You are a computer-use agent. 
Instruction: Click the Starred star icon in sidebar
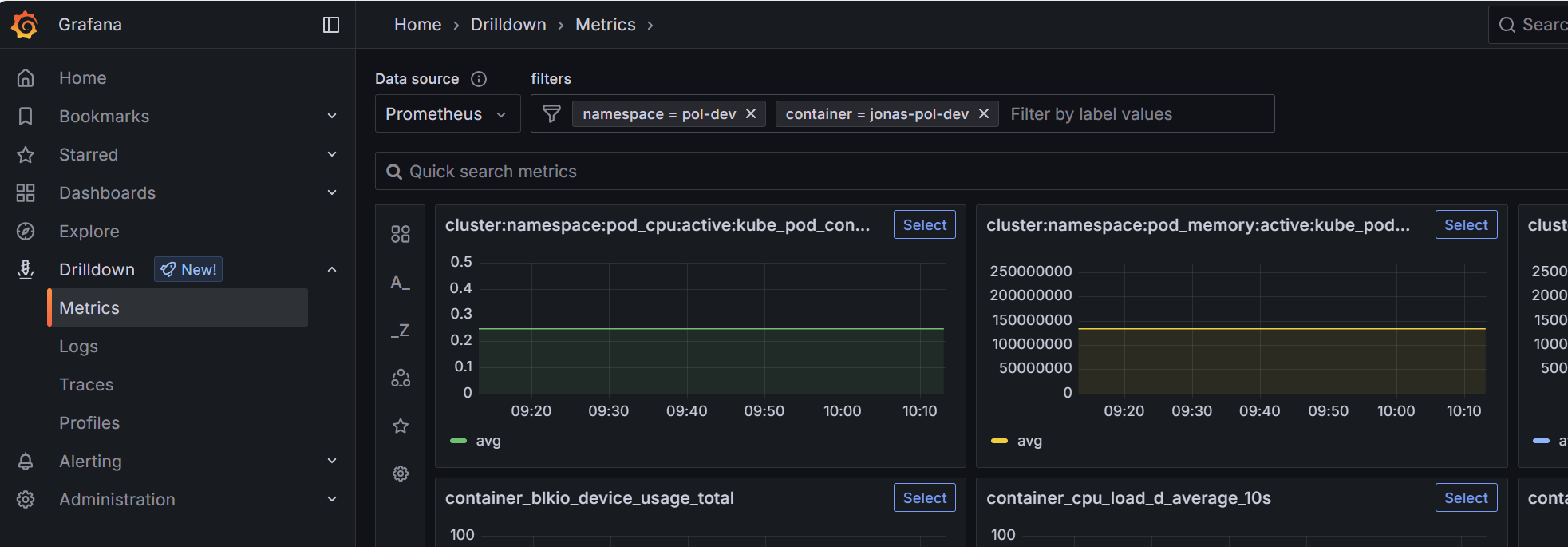tap(26, 155)
